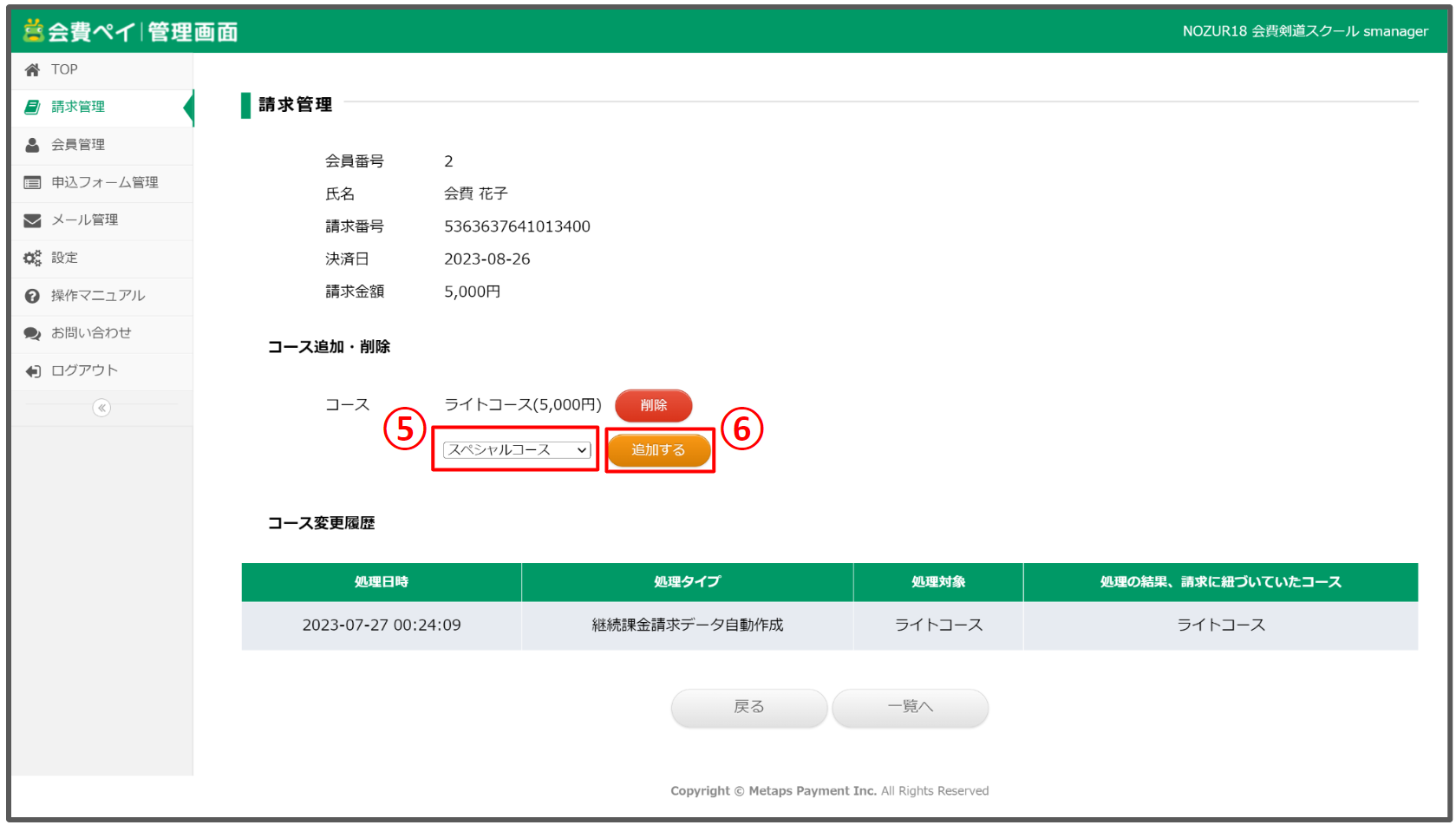Click the chat bubble icon for お問い合わせ
This screenshot has width=1456, height=825.
32,333
